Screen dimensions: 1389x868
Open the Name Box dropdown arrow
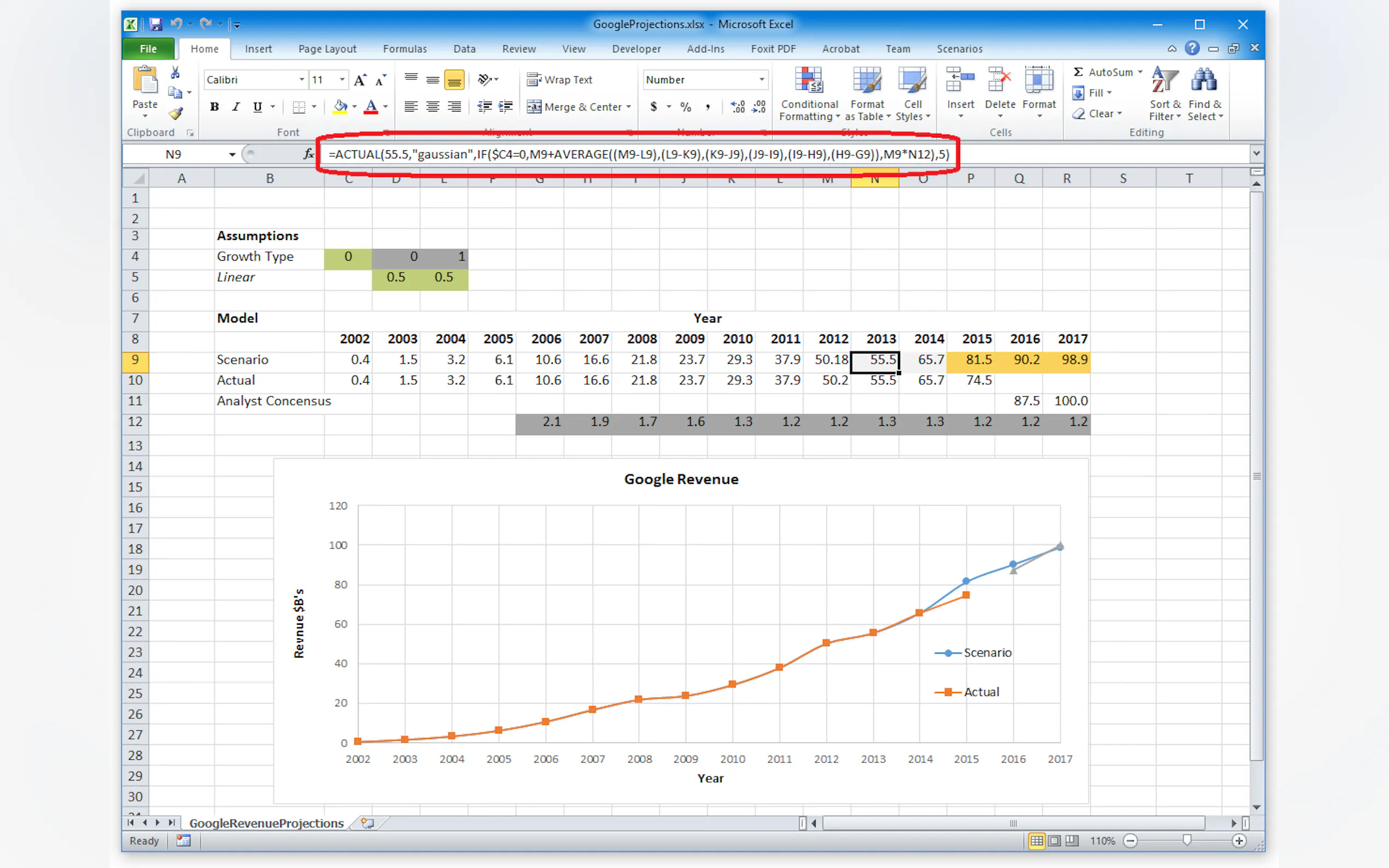pyautogui.click(x=232, y=154)
